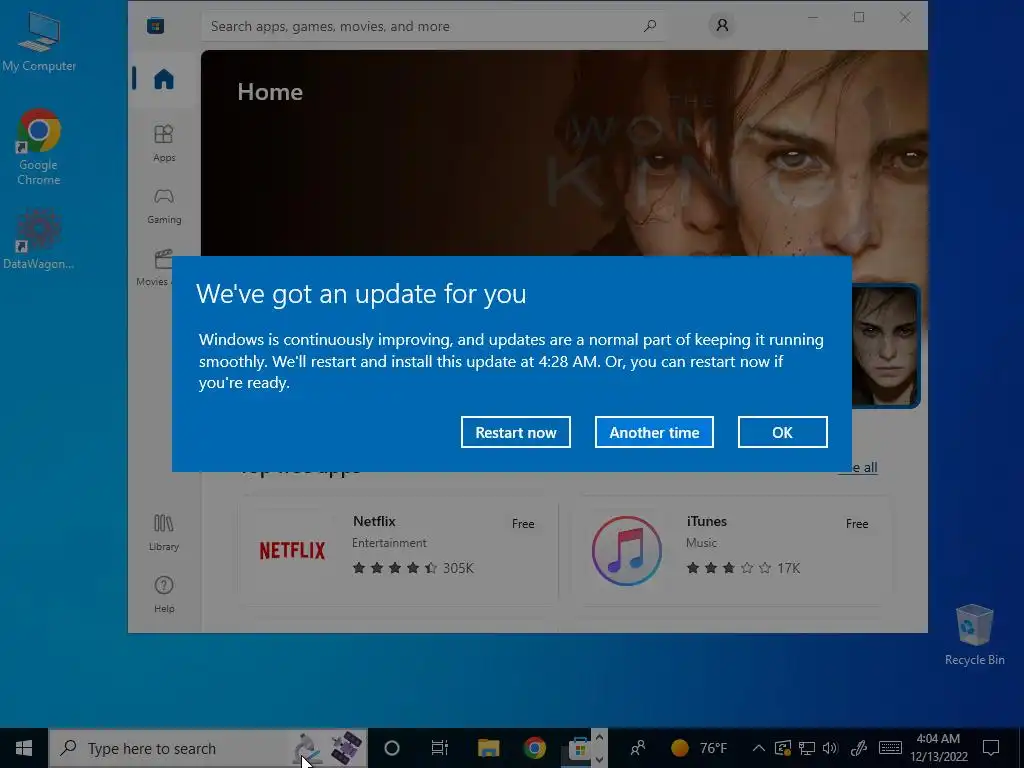The width and height of the screenshot is (1024, 768).
Task: Open DataWagon desktop shortcut
Action: click(39, 239)
